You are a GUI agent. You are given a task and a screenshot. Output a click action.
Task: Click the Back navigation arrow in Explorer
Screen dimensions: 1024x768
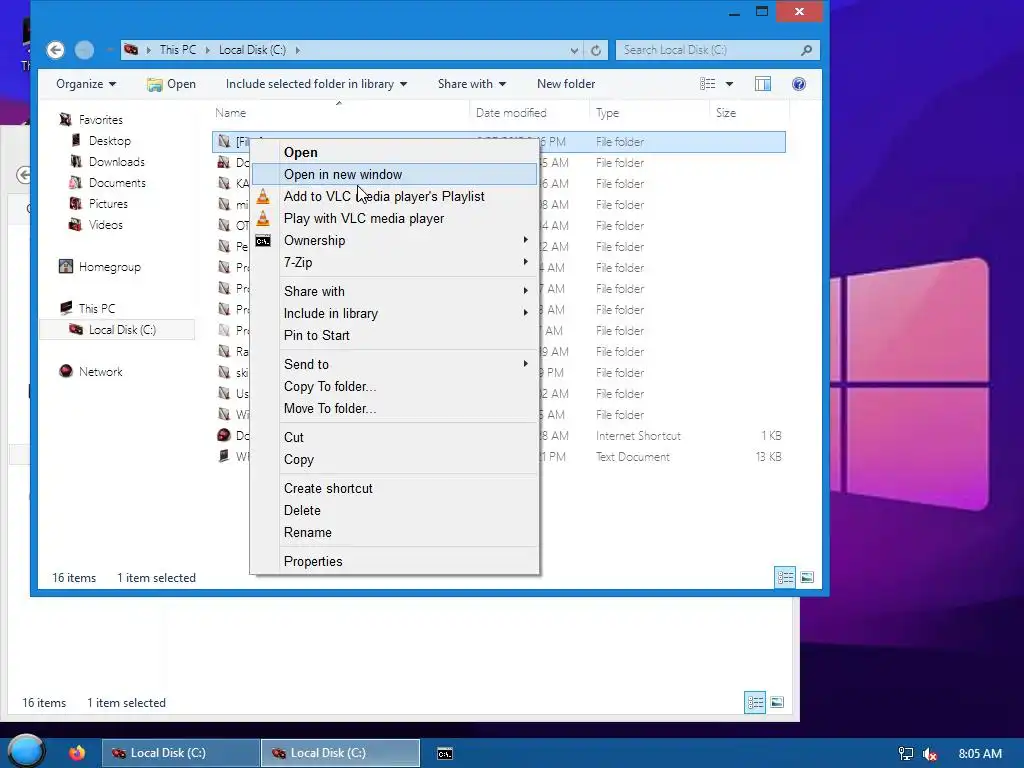[56, 50]
